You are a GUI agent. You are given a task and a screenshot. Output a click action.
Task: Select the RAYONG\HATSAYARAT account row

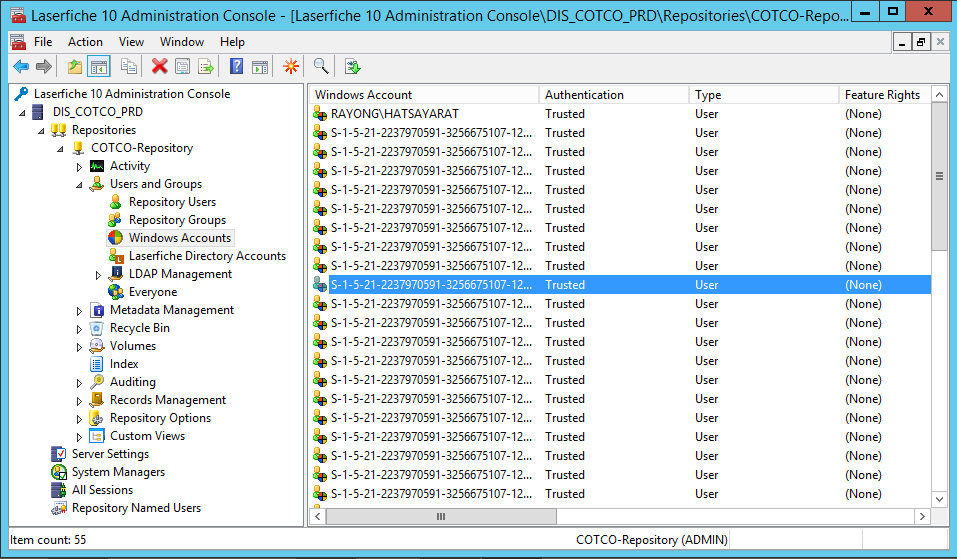coord(621,114)
